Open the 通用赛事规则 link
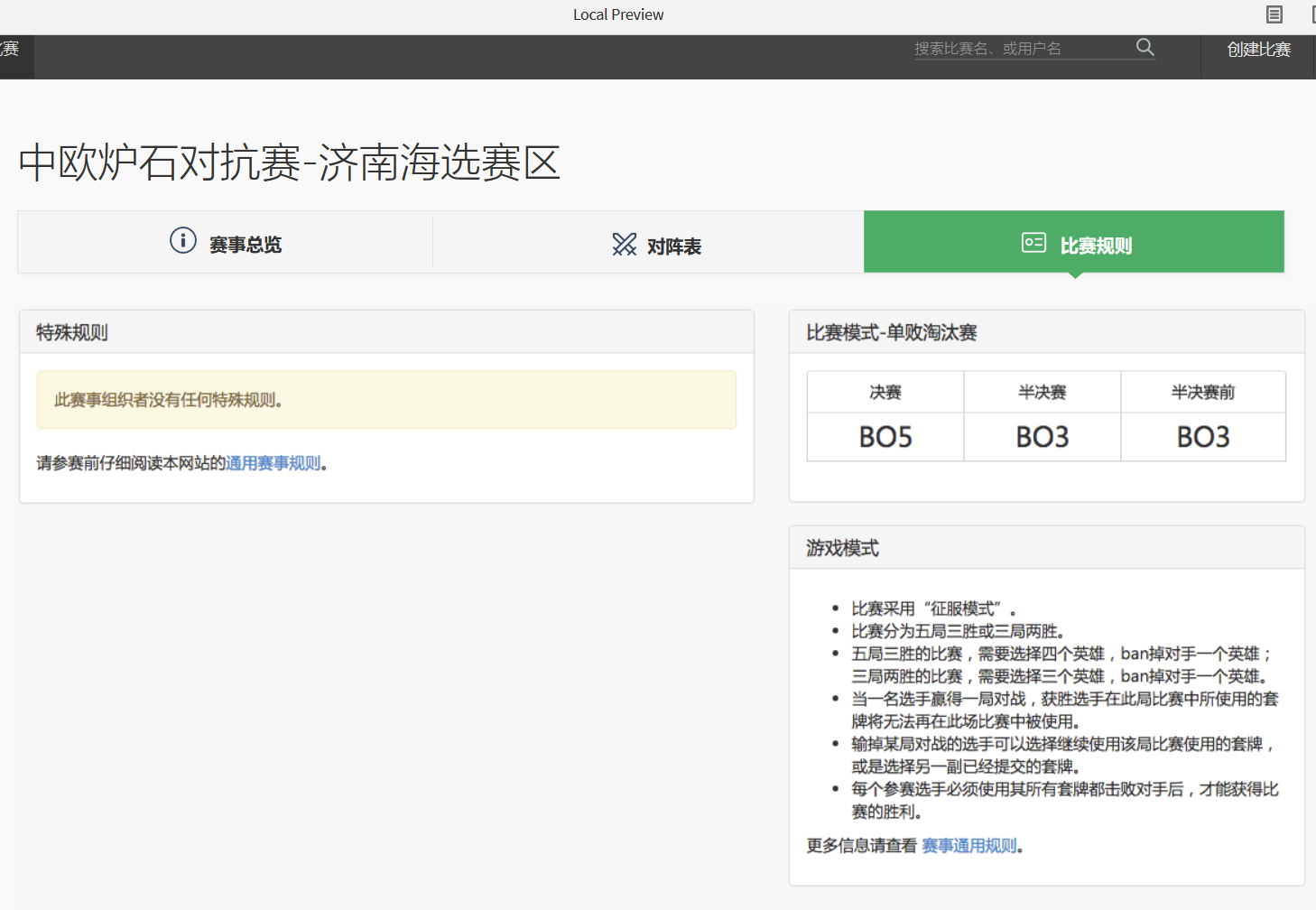The height and width of the screenshot is (910, 1316). pyautogui.click(x=273, y=463)
